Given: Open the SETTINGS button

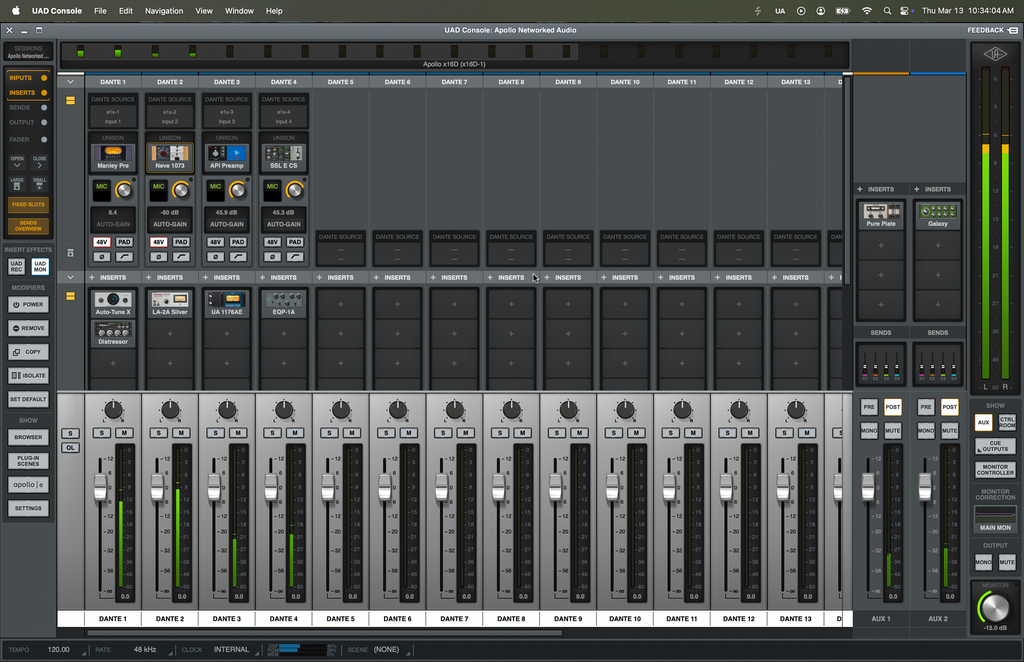Looking at the screenshot, I should coord(28,508).
